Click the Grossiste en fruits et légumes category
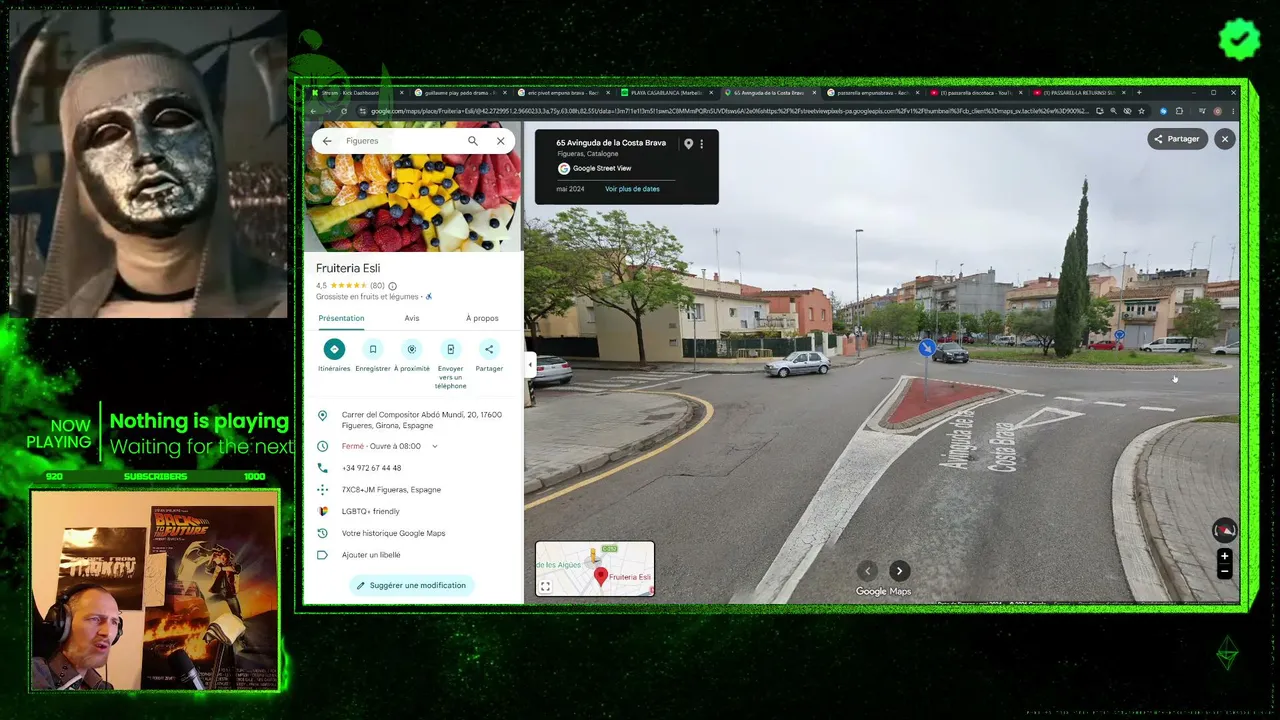Viewport: 1280px width, 720px height. 369,297
